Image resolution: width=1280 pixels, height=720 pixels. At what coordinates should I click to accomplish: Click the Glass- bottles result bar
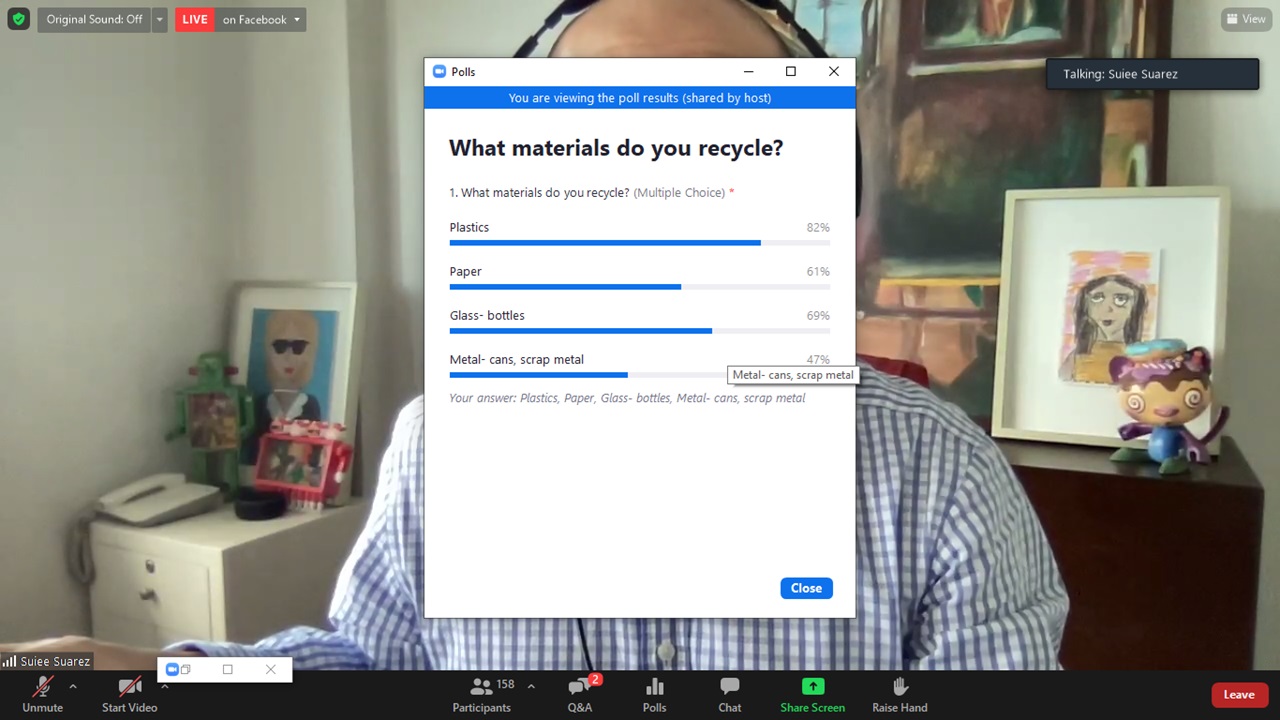pos(639,331)
